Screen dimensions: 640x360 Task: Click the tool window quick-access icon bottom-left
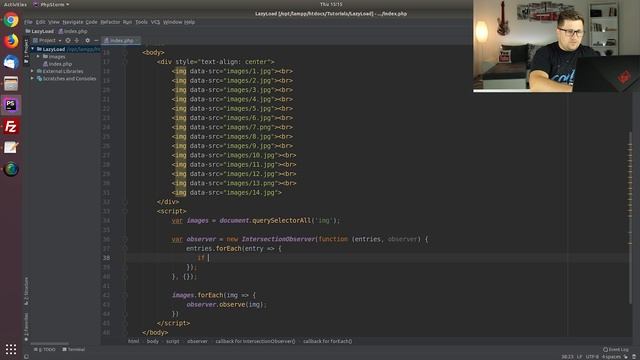tap(27, 356)
